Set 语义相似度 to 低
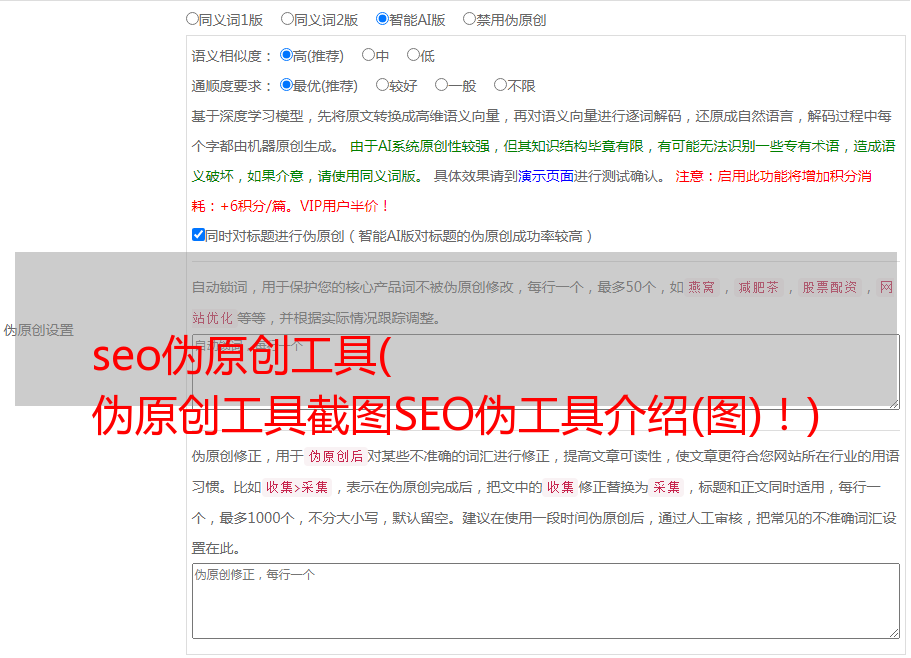This screenshot has height=658, width=911. 413,55
